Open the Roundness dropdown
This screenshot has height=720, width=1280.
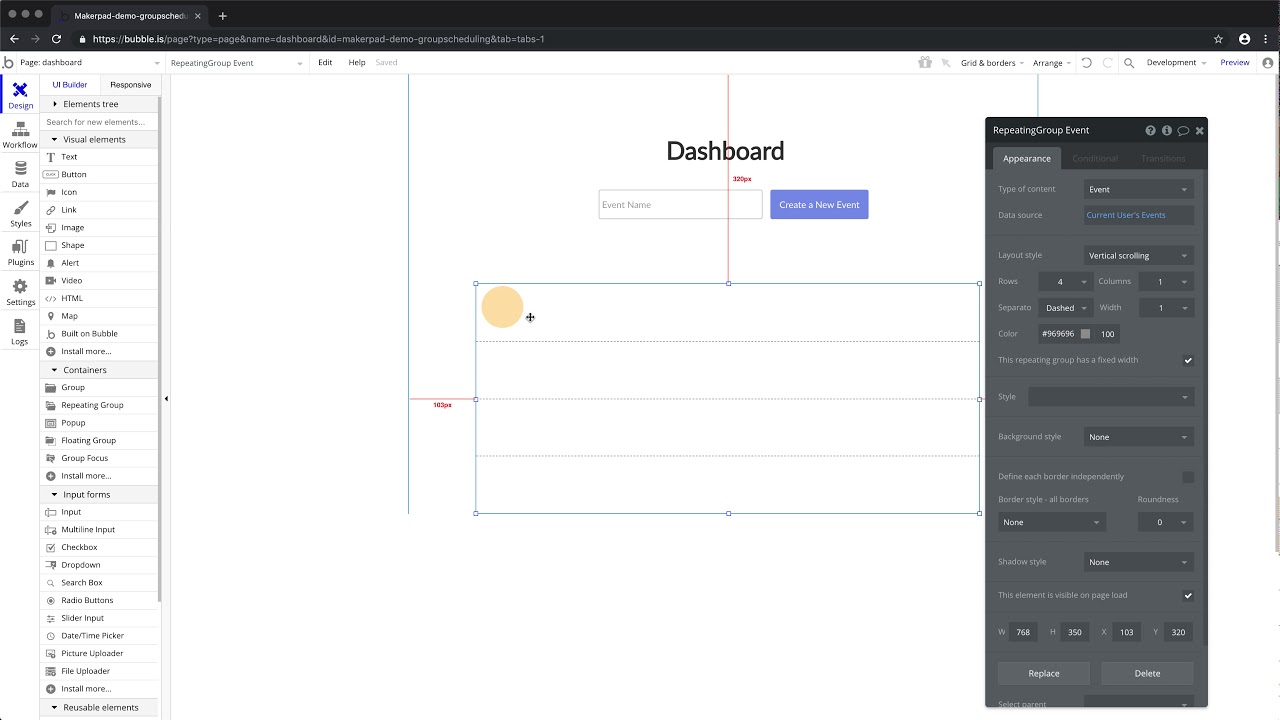tap(1165, 522)
